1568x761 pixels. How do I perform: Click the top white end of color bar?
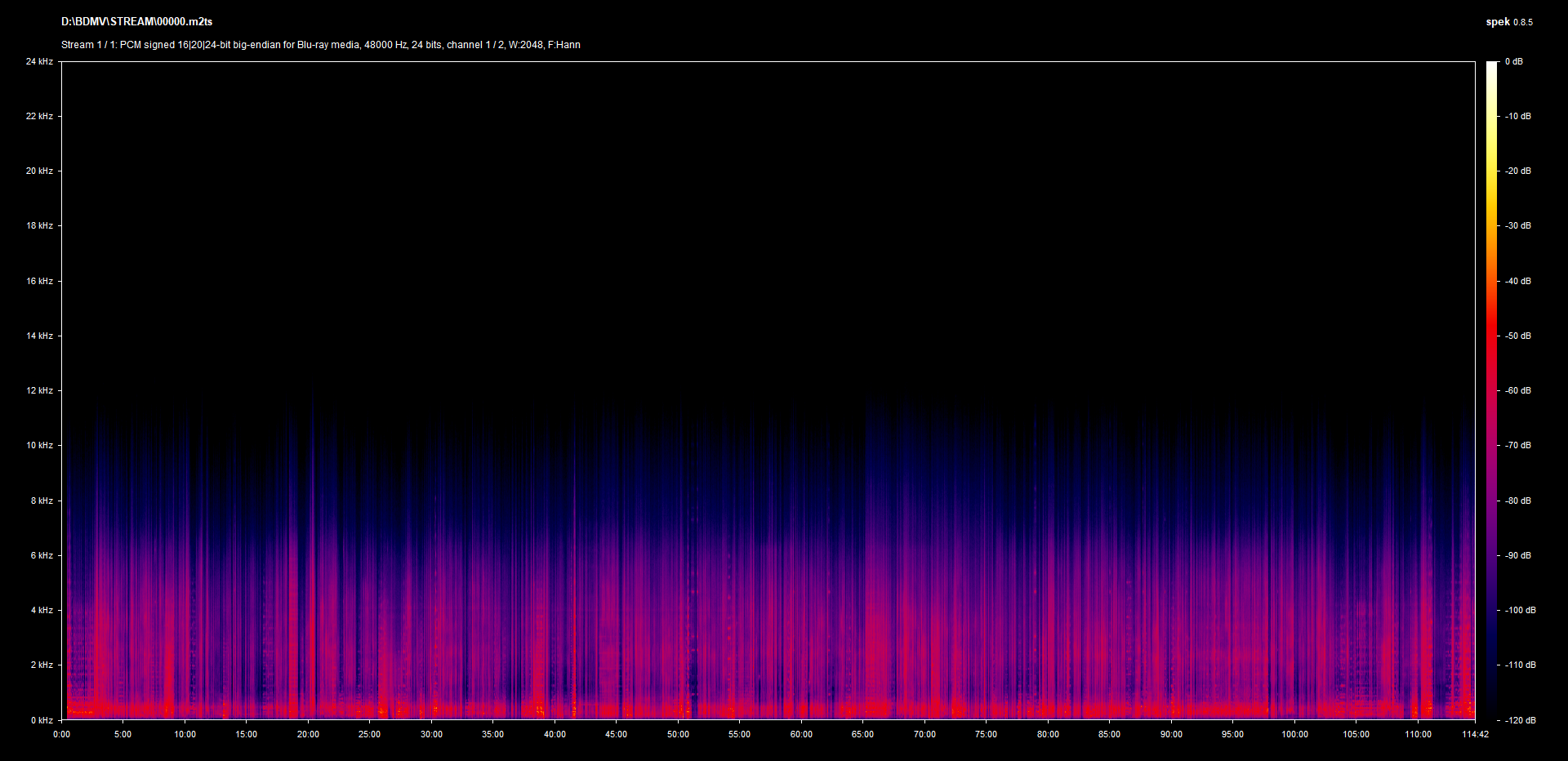pyautogui.click(x=1491, y=65)
